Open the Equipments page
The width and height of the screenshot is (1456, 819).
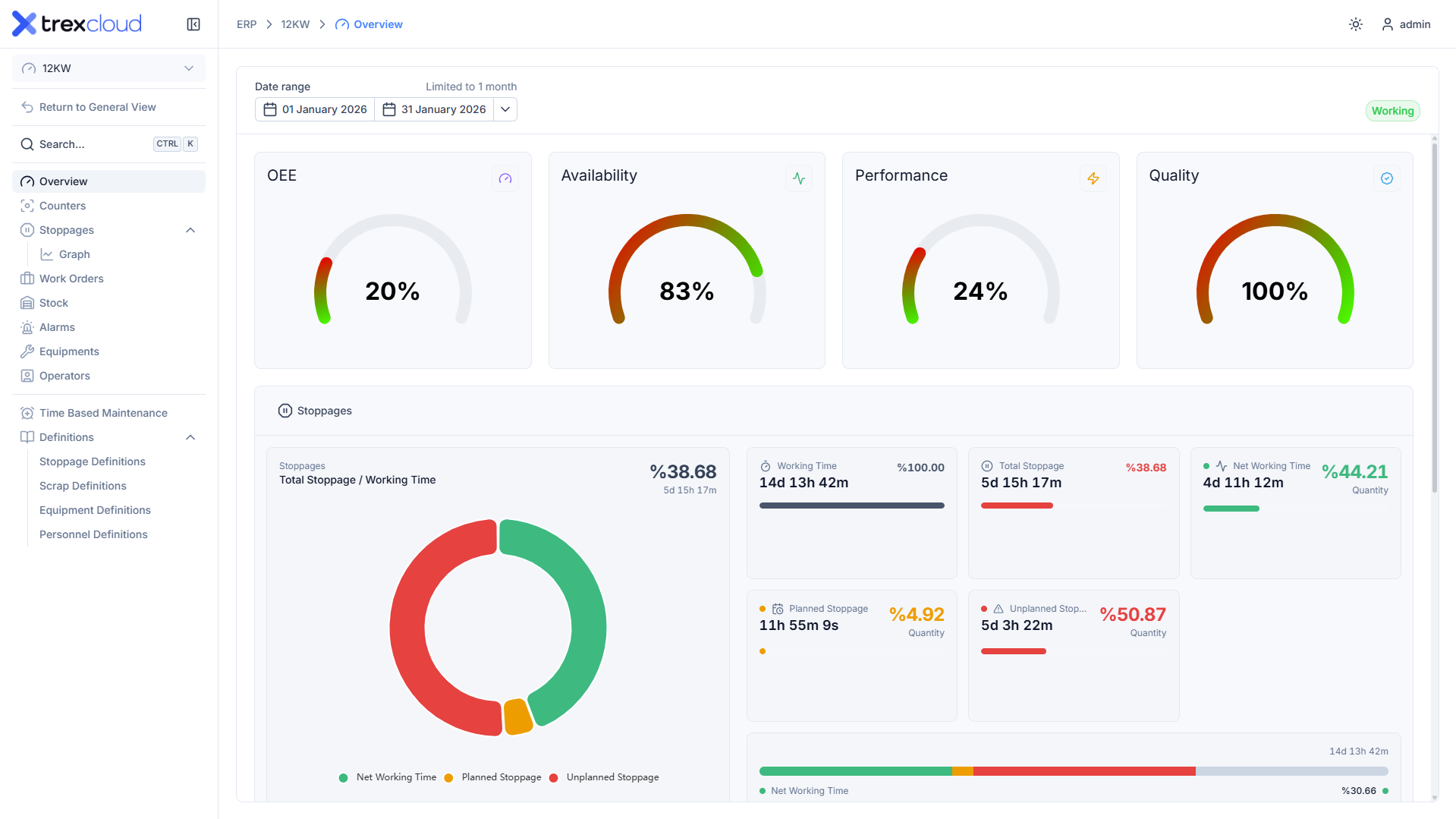point(108,351)
